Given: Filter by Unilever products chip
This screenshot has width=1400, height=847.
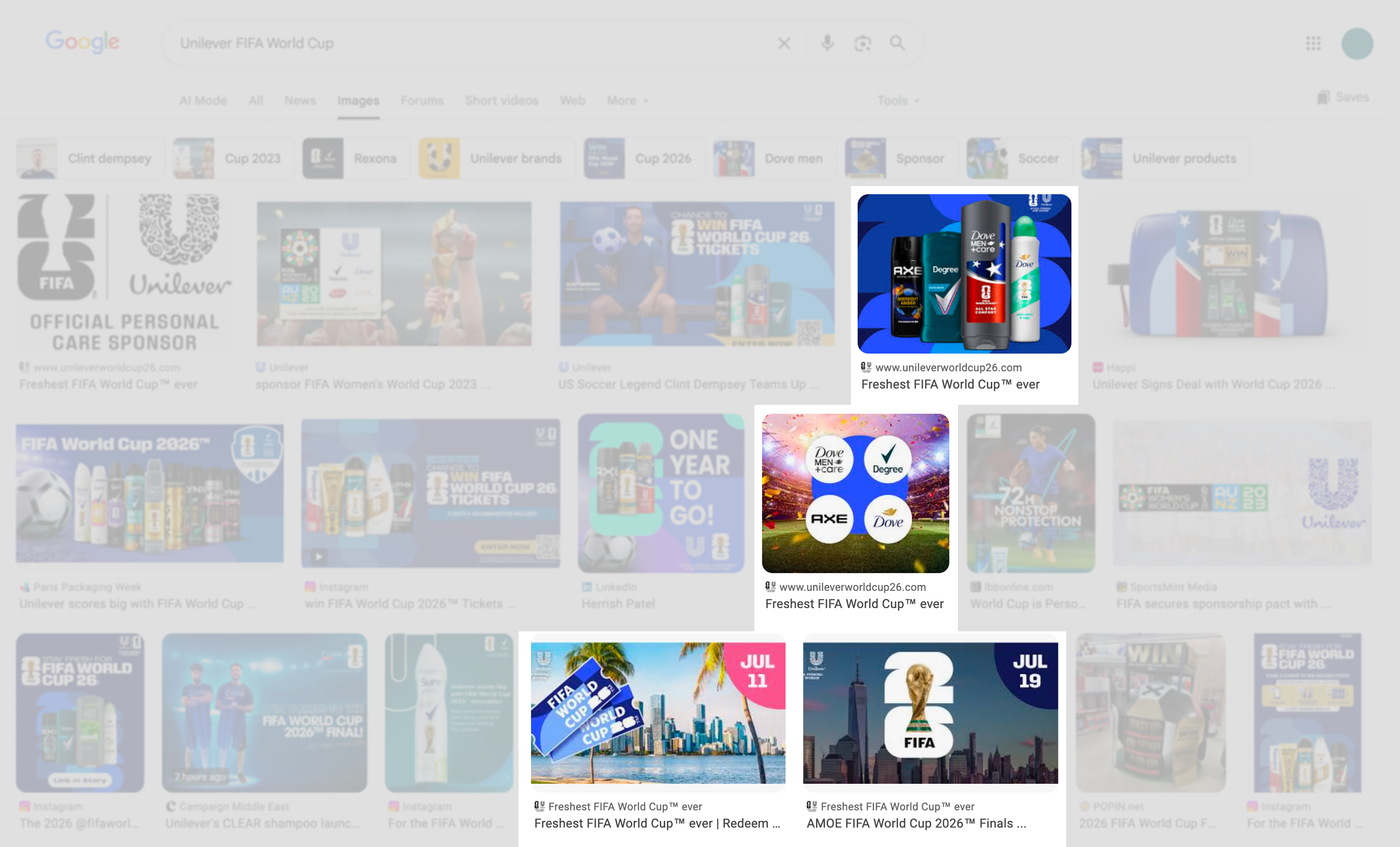Looking at the screenshot, I should coord(1165,159).
